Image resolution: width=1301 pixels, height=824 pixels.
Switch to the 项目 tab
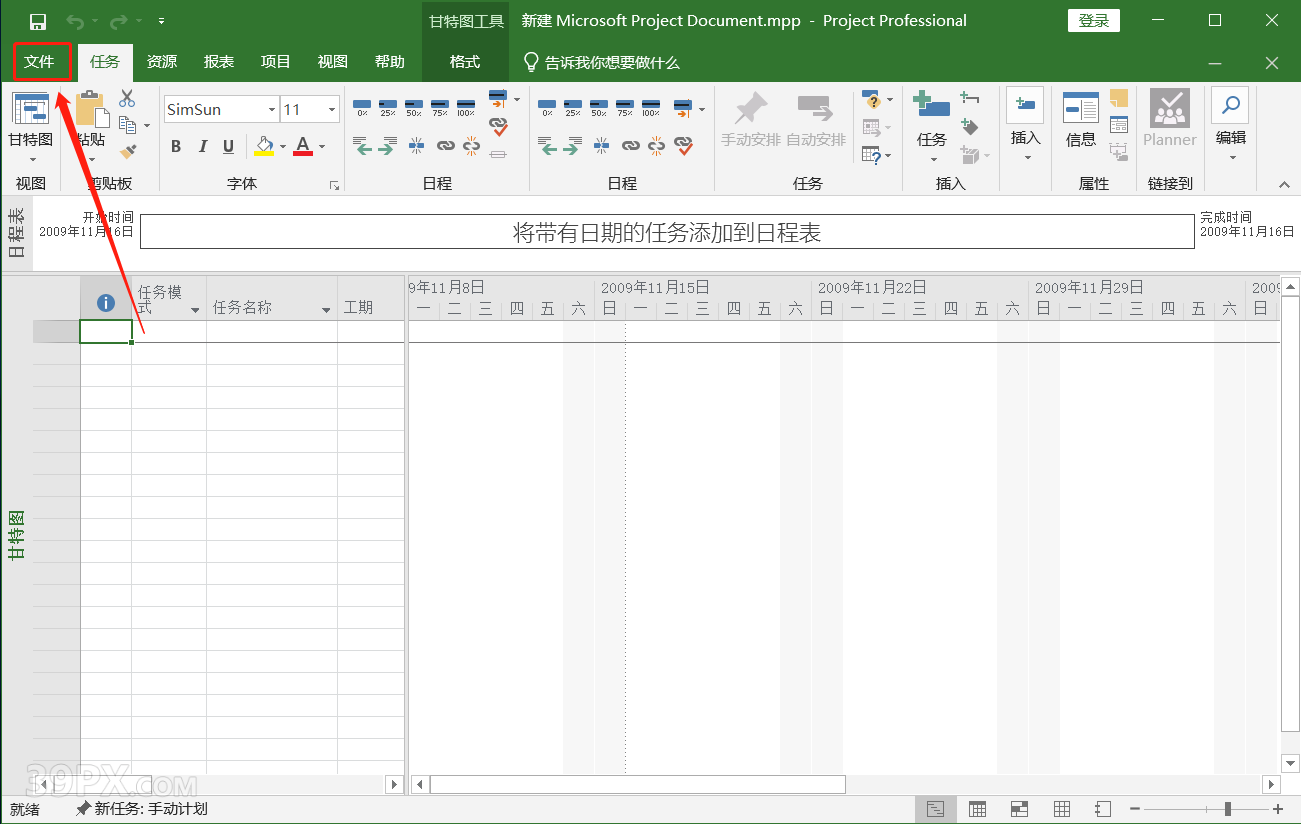(x=275, y=62)
